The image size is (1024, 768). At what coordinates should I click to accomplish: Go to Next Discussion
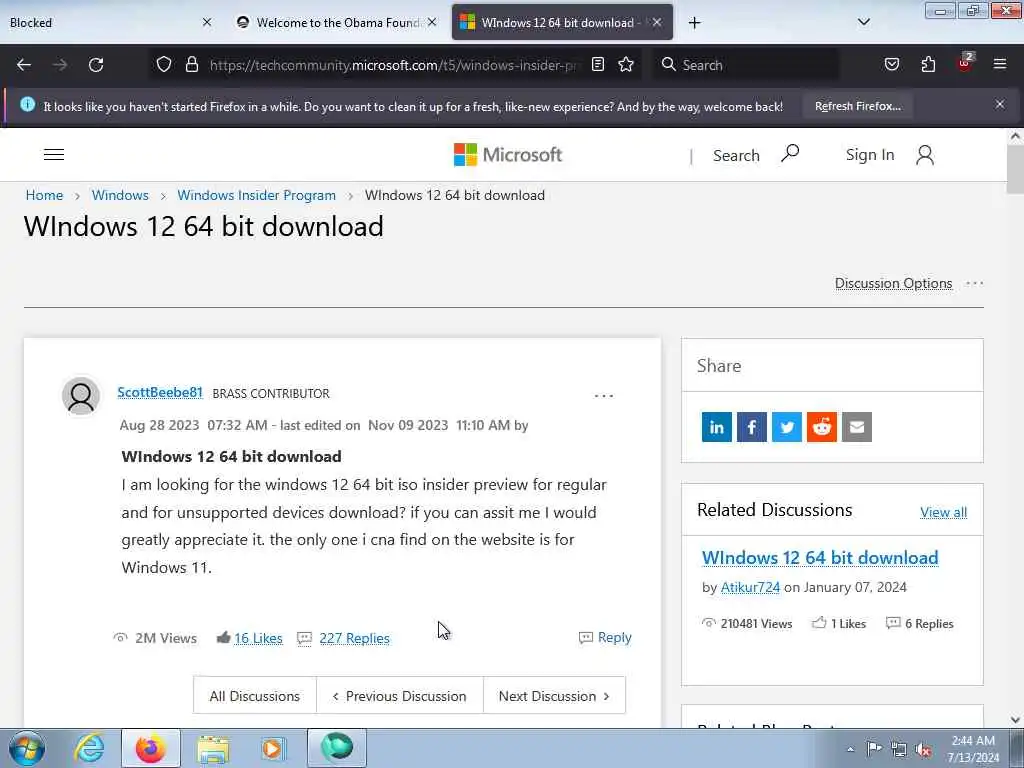click(554, 696)
